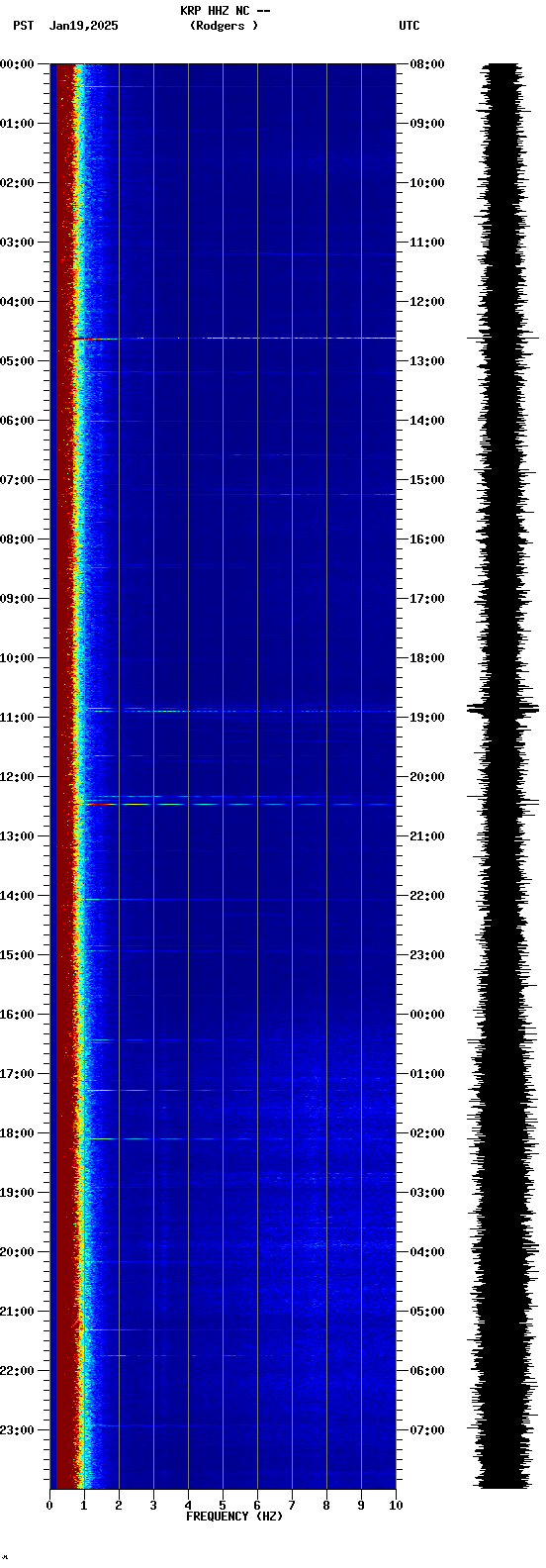Click the station title 'KRP HHZ NC --'

click(x=225, y=11)
